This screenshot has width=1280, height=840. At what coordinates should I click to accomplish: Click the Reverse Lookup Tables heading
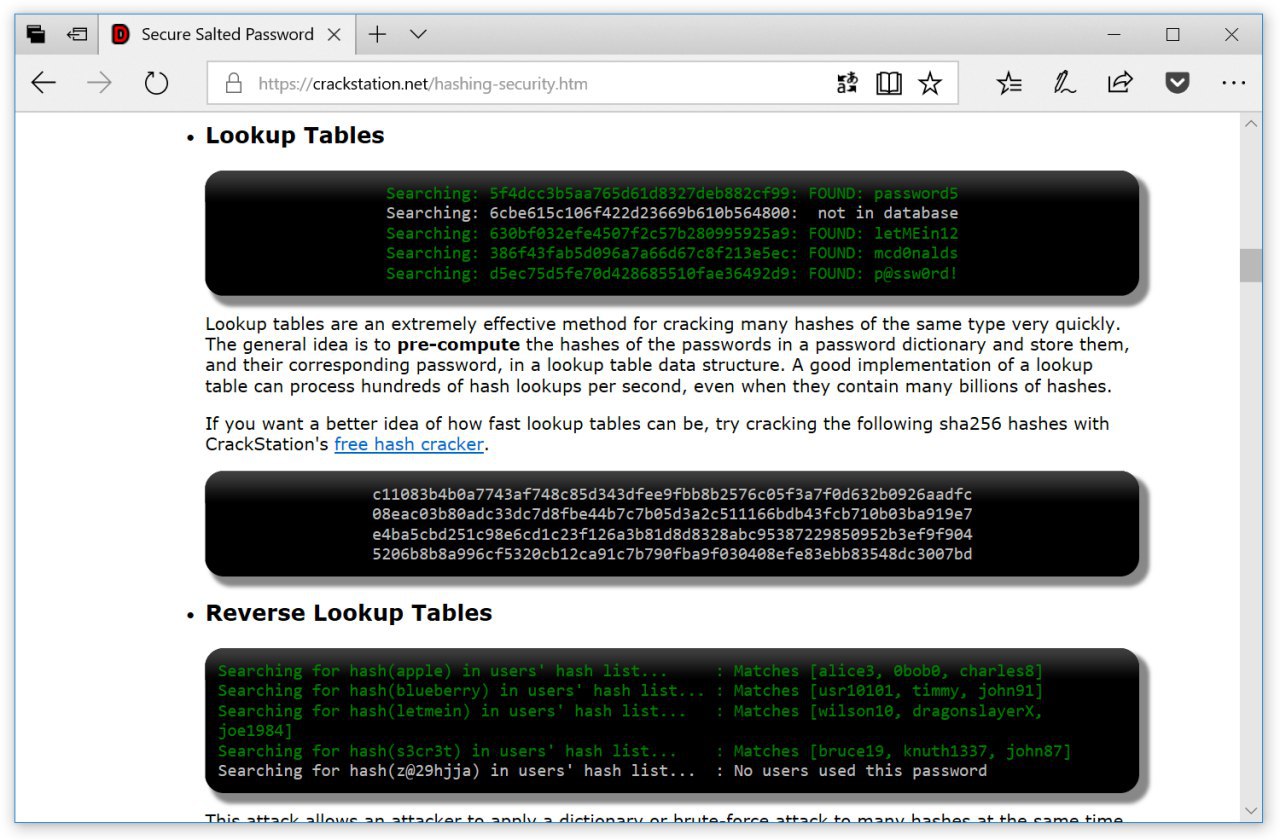click(348, 613)
